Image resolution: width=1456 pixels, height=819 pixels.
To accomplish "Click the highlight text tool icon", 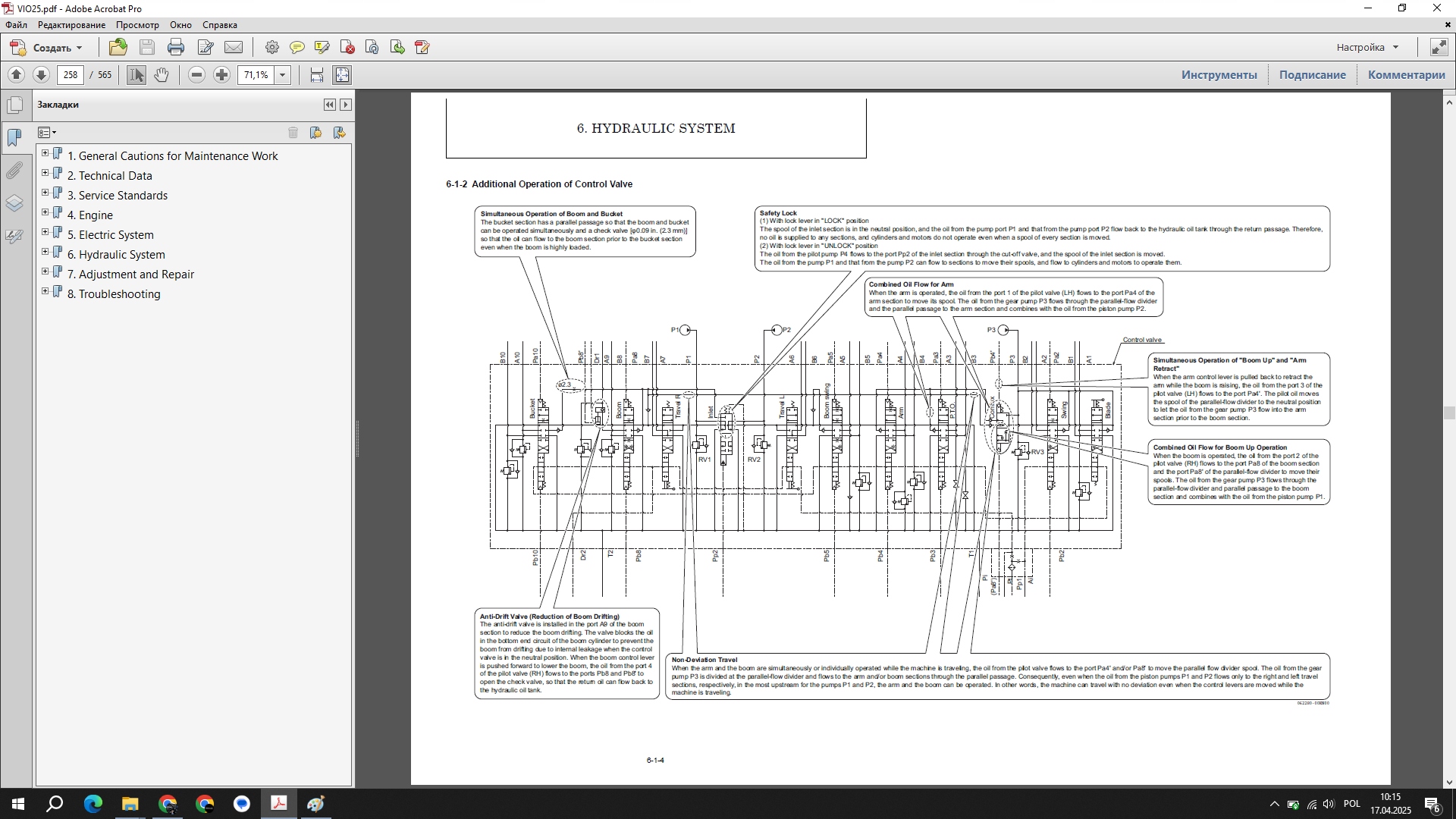I will [x=322, y=48].
